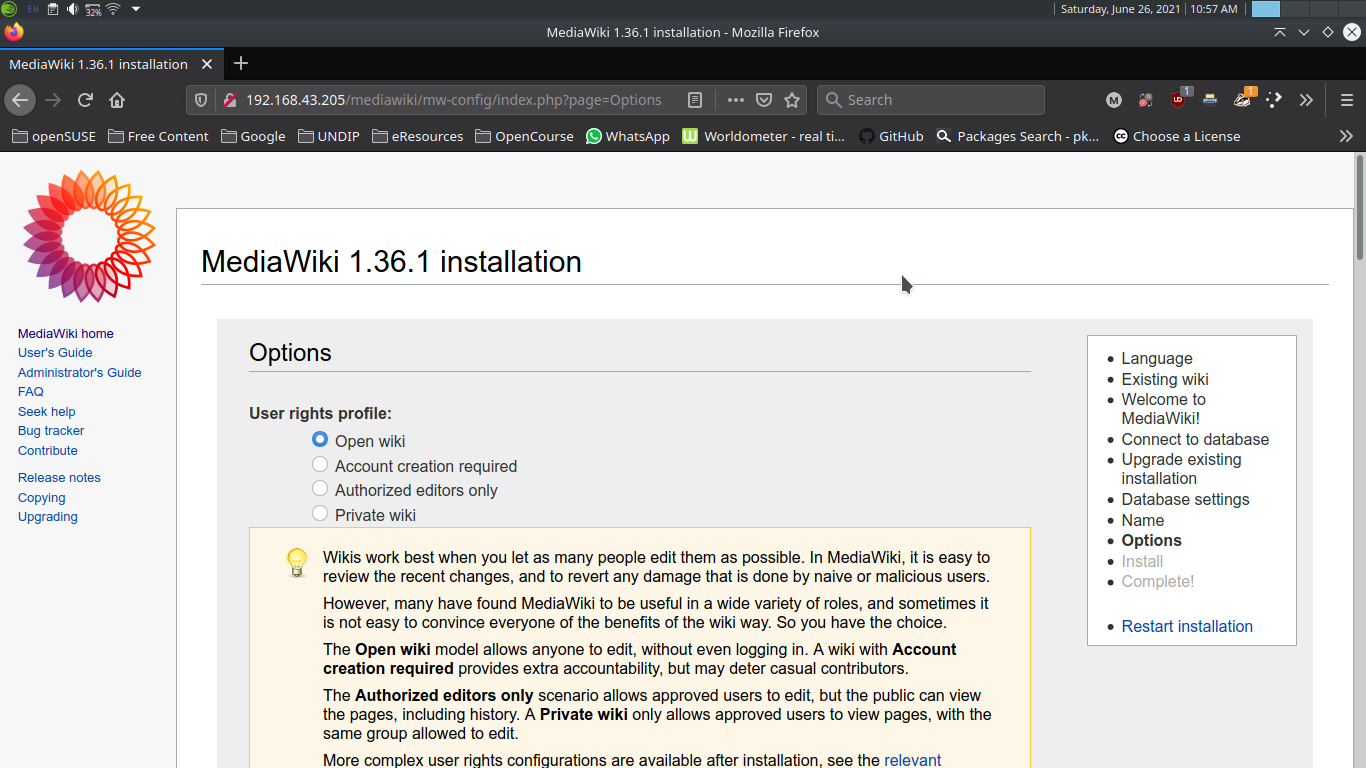Close the MediaWiki installation tab
1366x768 pixels.
tap(207, 64)
